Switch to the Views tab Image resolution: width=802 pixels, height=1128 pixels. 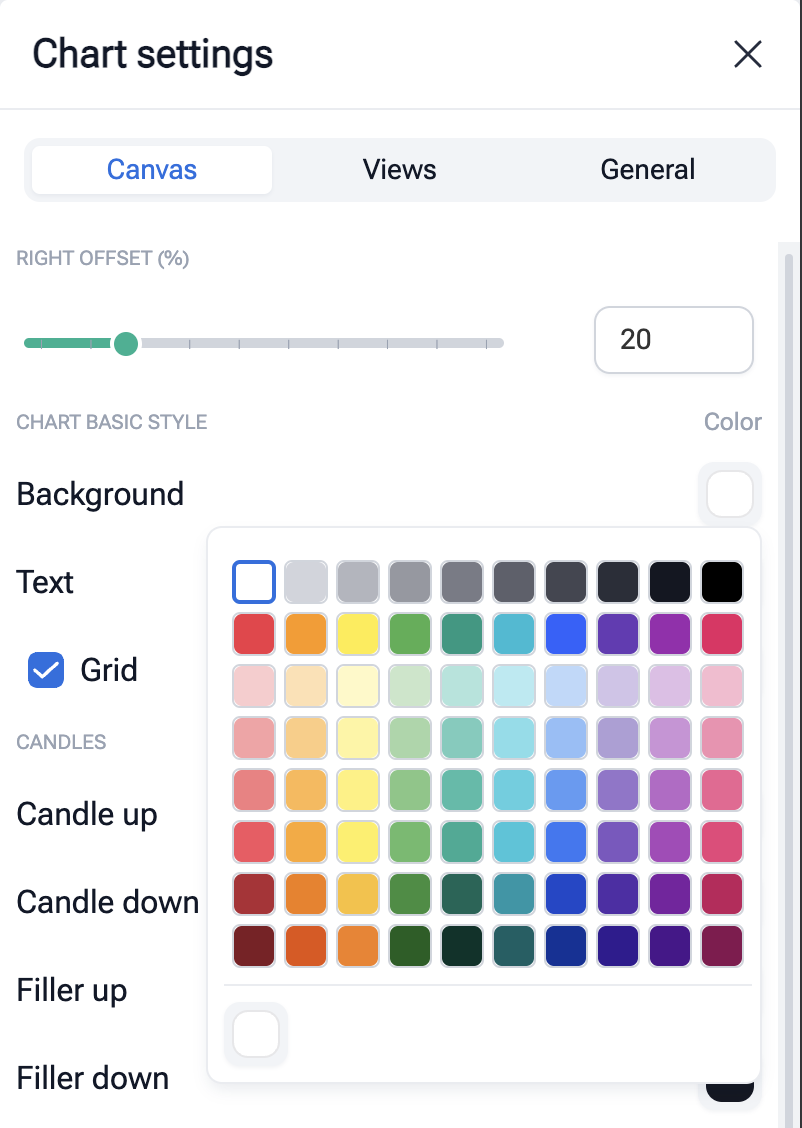399,170
